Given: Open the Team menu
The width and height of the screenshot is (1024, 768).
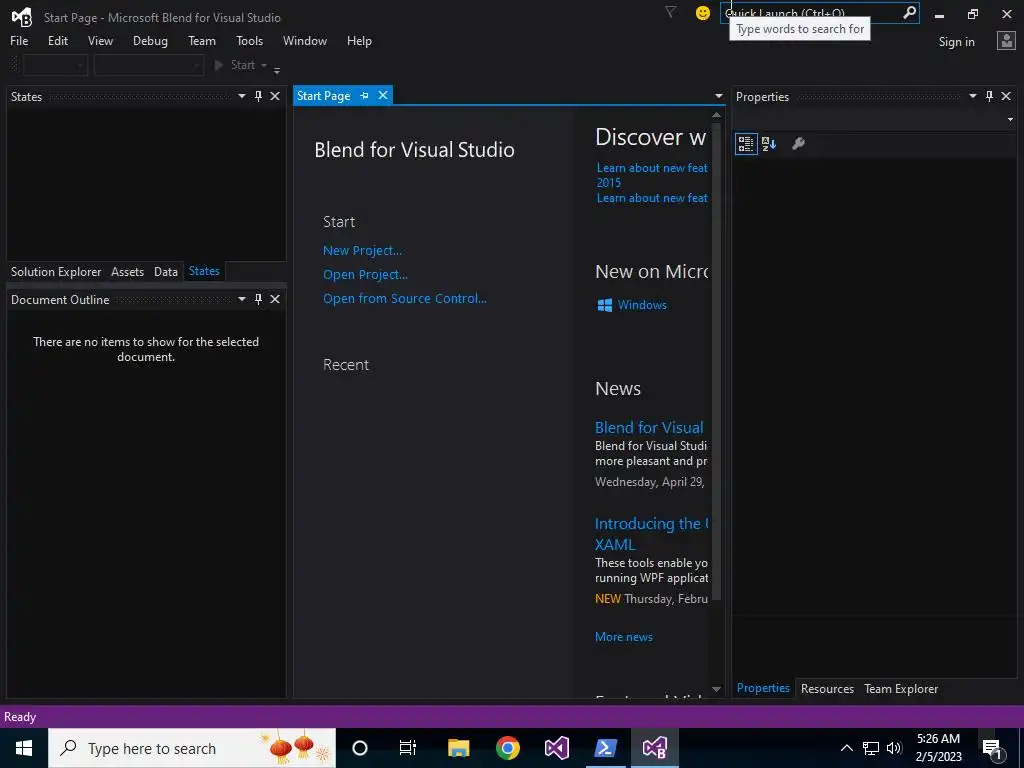Looking at the screenshot, I should click(202, 40).
